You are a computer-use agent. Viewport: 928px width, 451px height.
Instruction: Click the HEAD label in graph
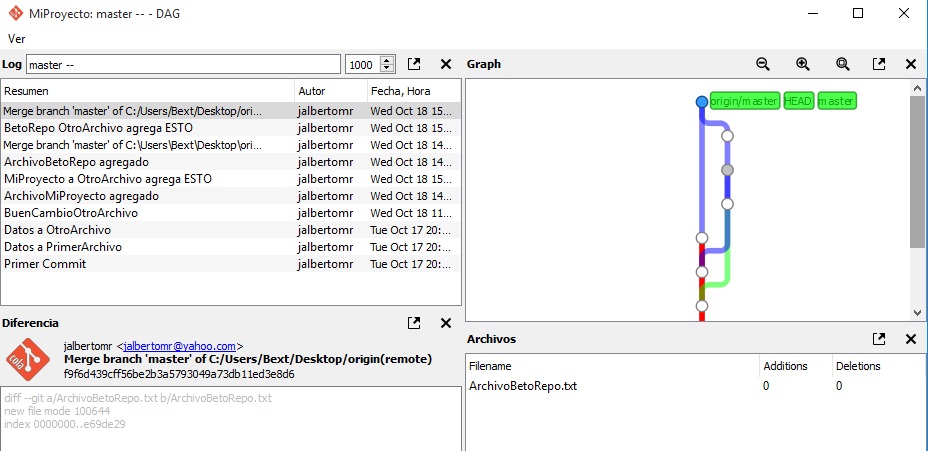798,101
